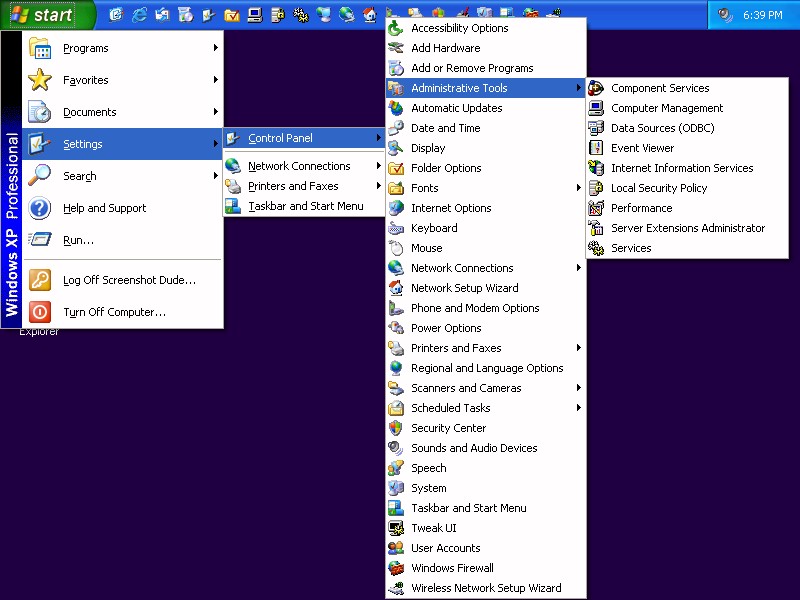Choose Log Off Screenshot Dude
This screenshot has height=600, width=800.
[129, 280]
